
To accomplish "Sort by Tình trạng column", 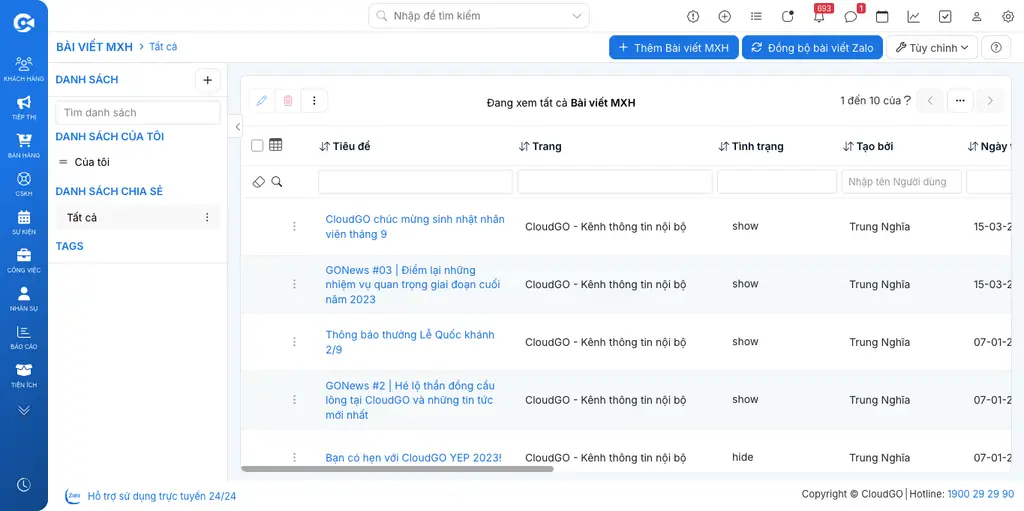I will pos(751,146).
